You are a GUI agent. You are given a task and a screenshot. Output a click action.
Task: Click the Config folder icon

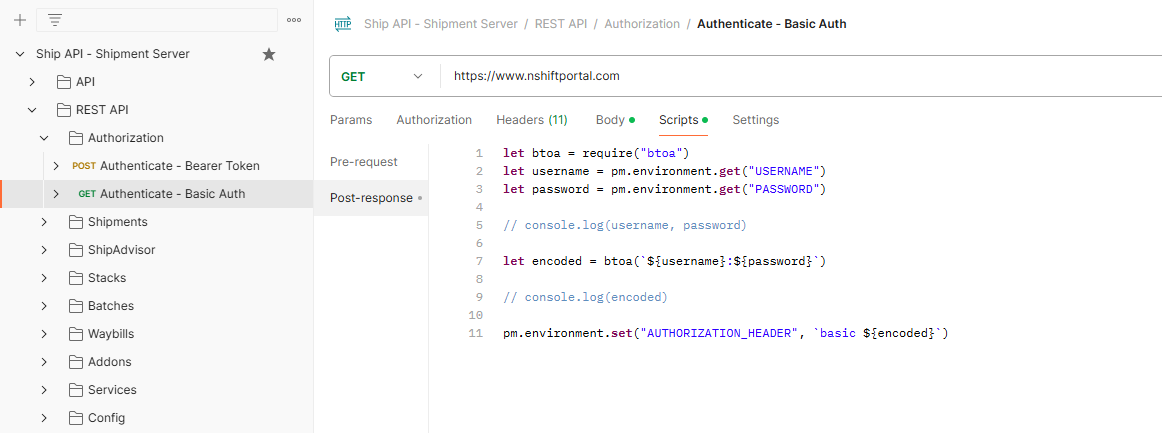76,418
